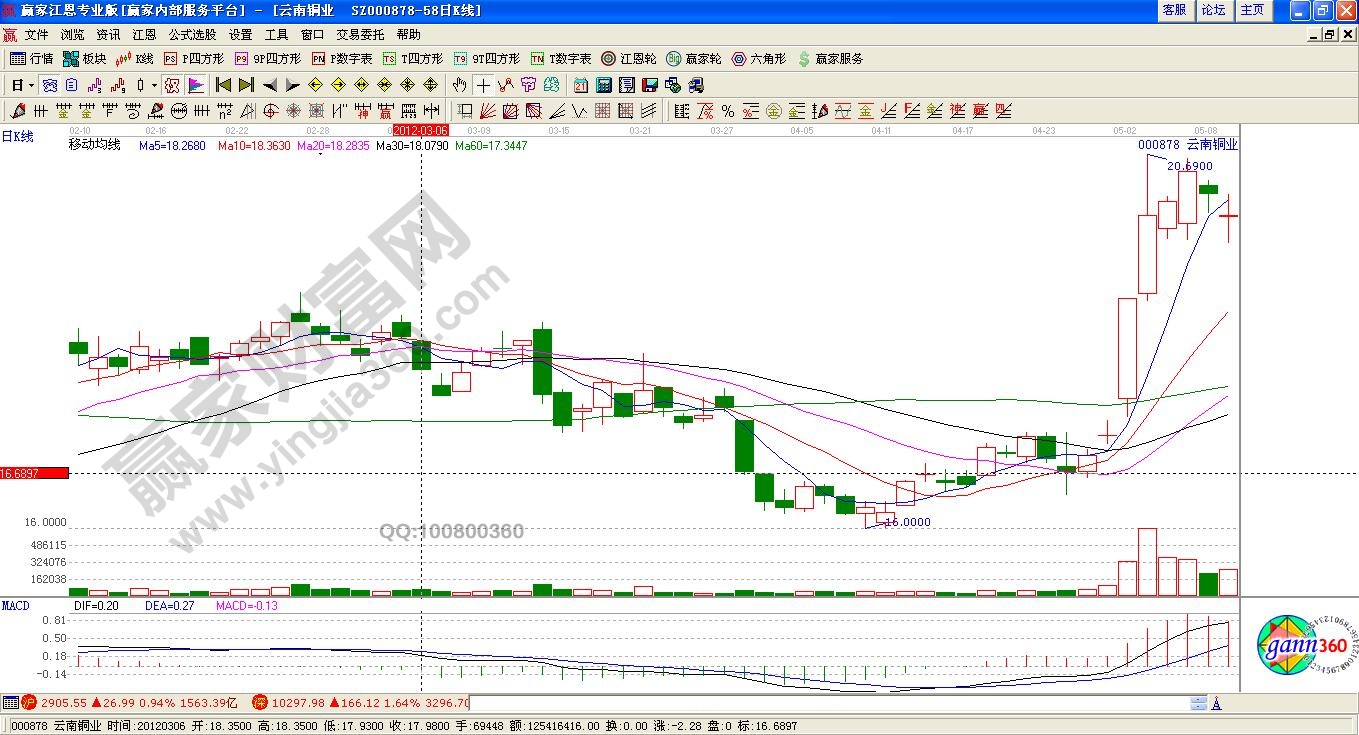Viewport: 1359px width, 735px height.
Task: Select the hand pan tool
Action: pos(459,85)
